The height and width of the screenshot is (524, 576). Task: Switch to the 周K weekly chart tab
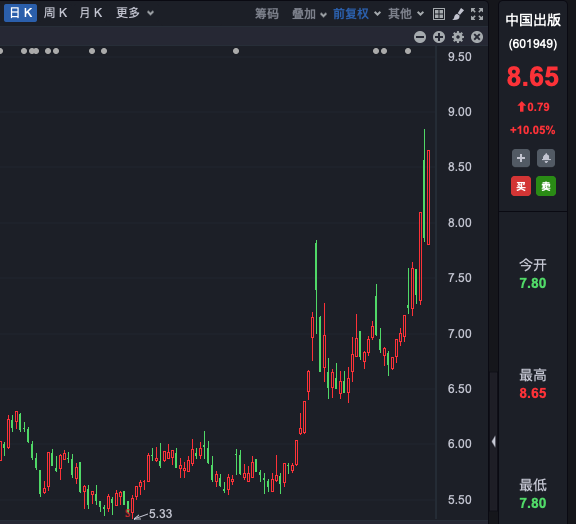55,13
